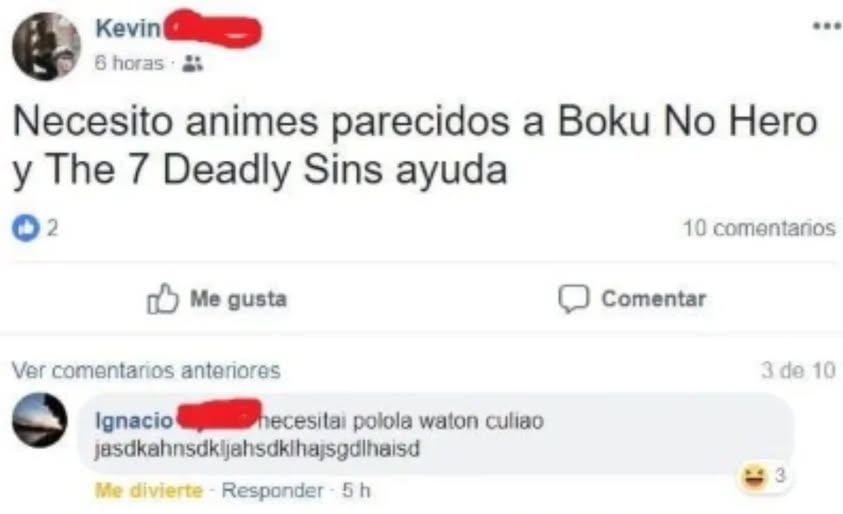The image size is (843, 514).
Task: Click the Comentar button
Action: tap(632, 298)
